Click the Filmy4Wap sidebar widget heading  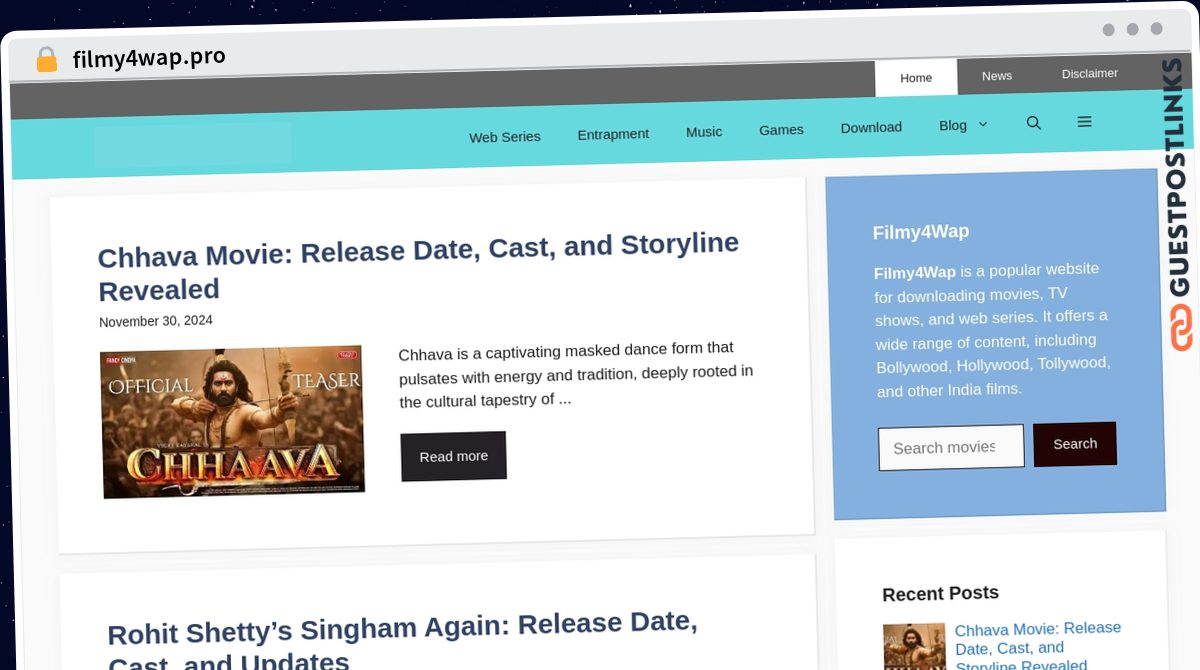pyautogui.click(x=921, y=232)
